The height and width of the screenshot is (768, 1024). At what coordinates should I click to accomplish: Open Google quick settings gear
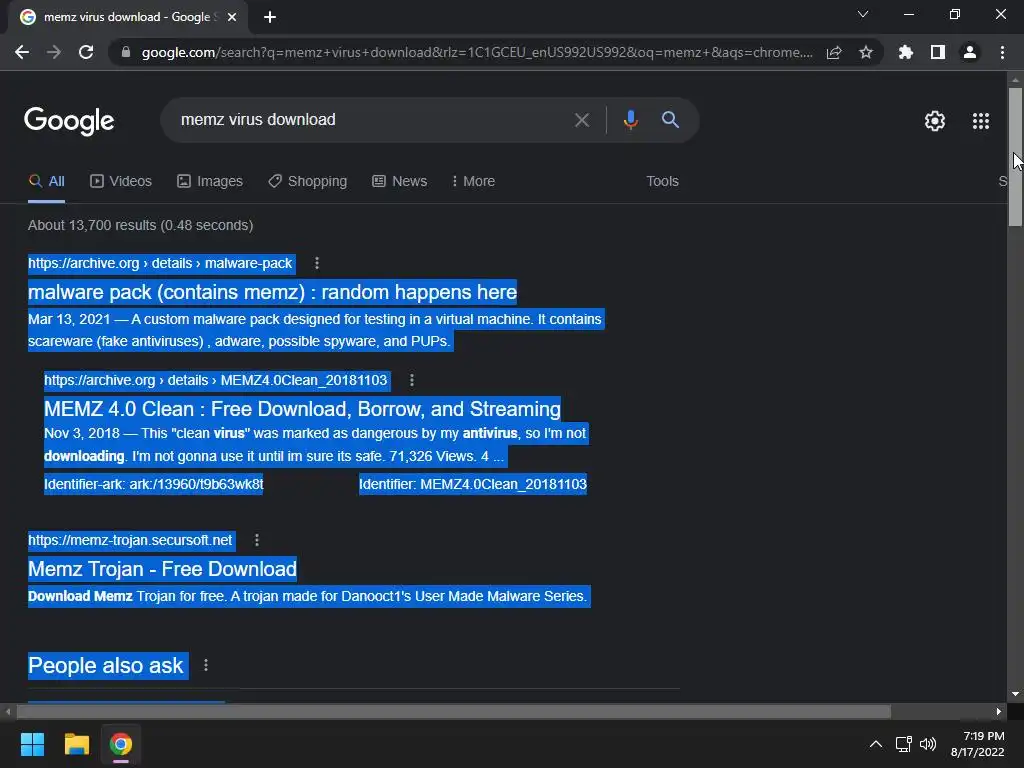(935, 121)
